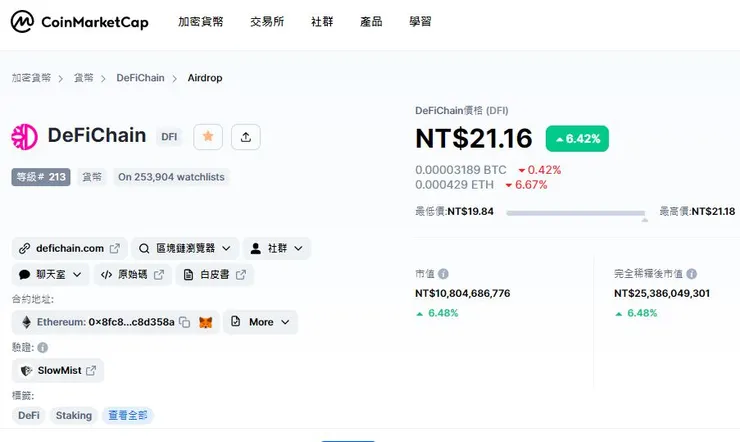Open the 產品 navigation menu
The image size is (740, 442).
(x=371, y=22)
